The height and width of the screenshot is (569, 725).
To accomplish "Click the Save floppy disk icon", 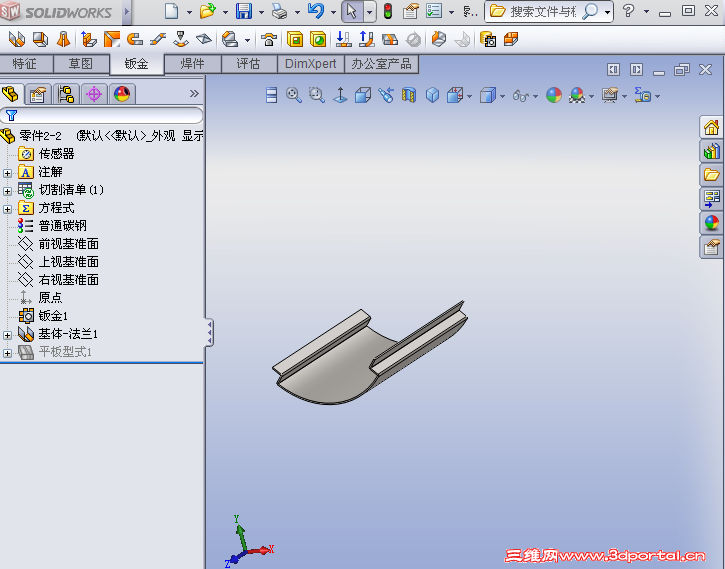I will 244,11.
